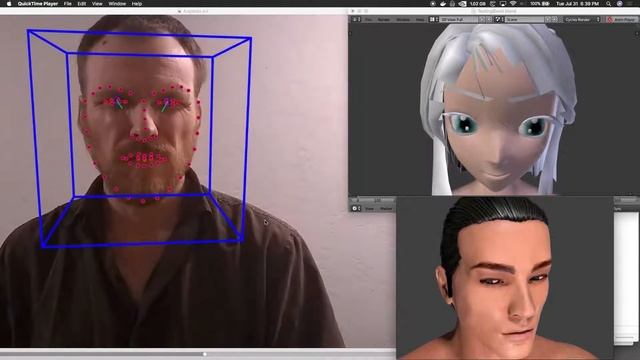Click the battery 100% indicator
640x360 pixels.
click(540, 4)
